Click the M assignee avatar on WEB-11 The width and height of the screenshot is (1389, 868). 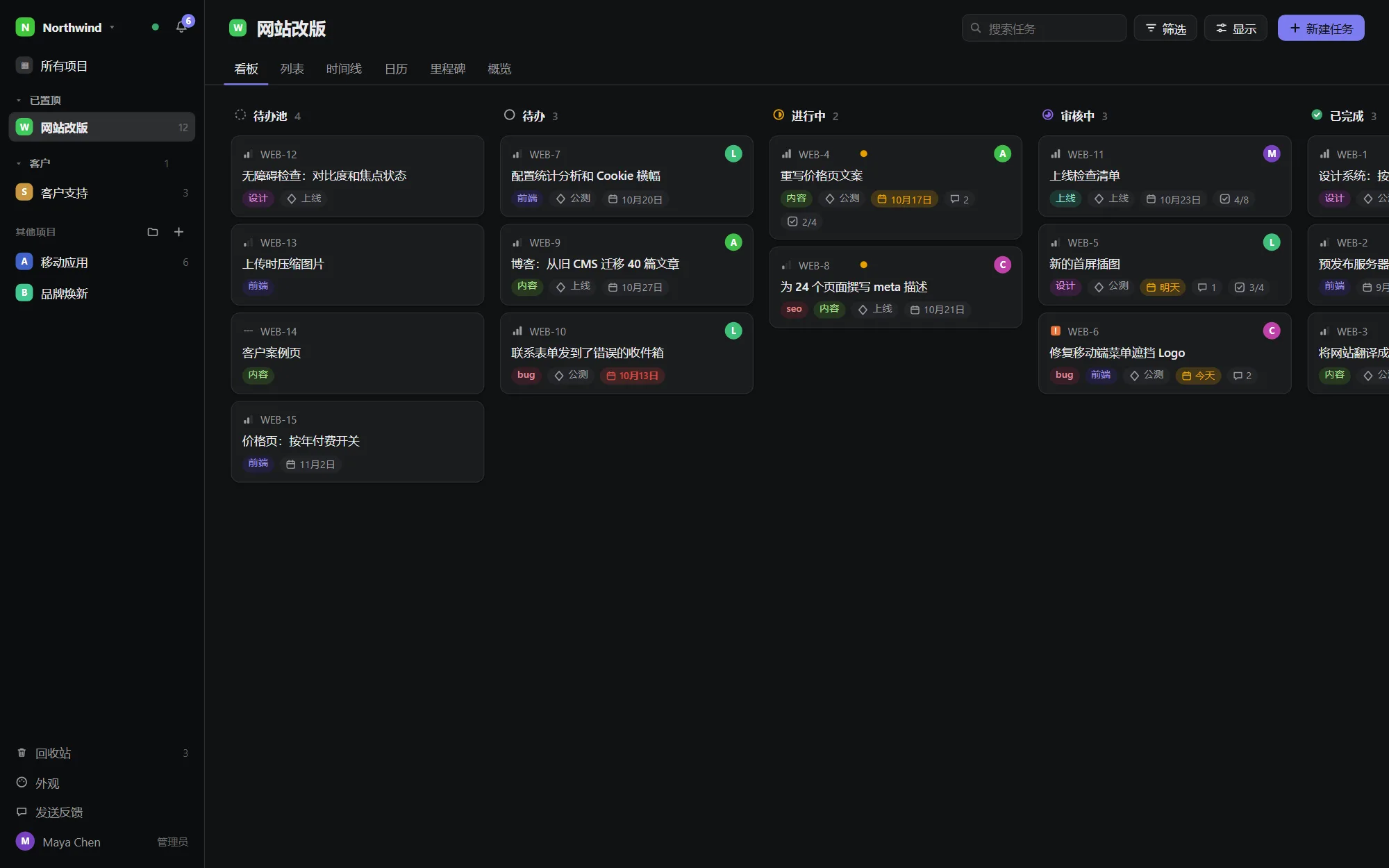1272,153
